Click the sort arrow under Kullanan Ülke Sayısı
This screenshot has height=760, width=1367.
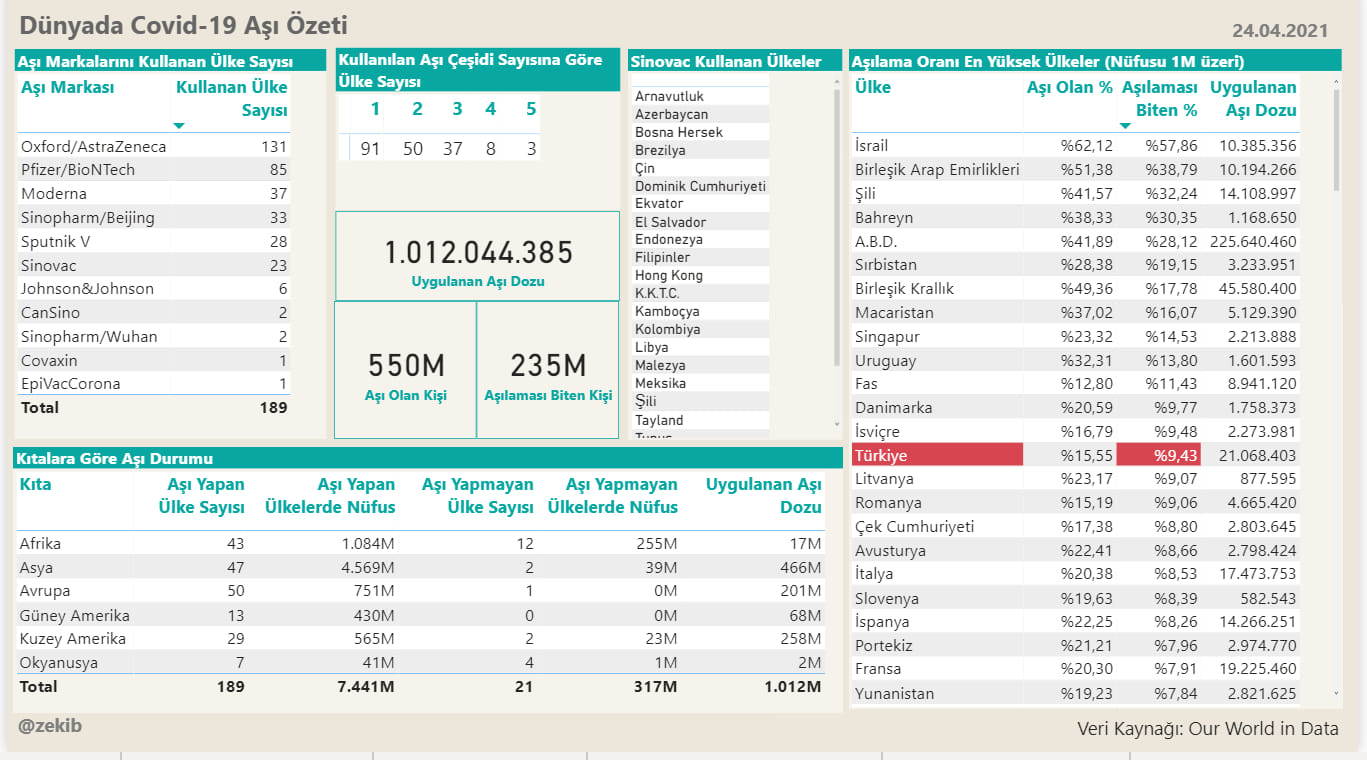point(179,126)
